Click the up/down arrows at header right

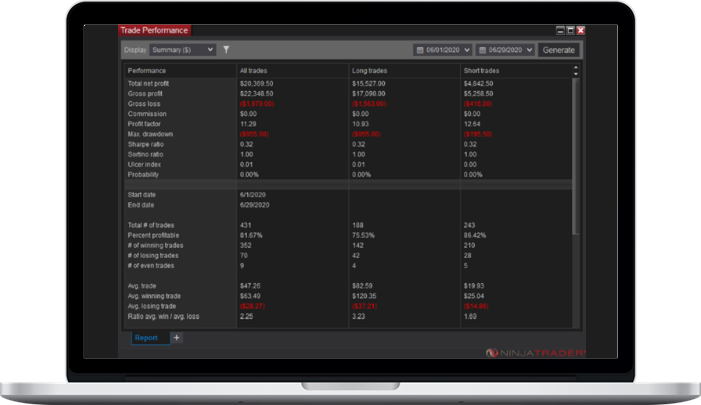(575, 71)
